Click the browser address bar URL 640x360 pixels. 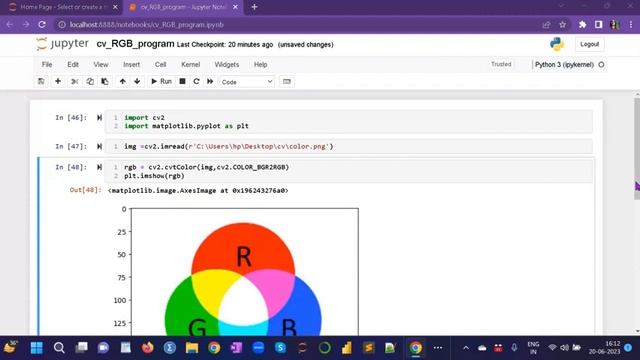point(146,24)
